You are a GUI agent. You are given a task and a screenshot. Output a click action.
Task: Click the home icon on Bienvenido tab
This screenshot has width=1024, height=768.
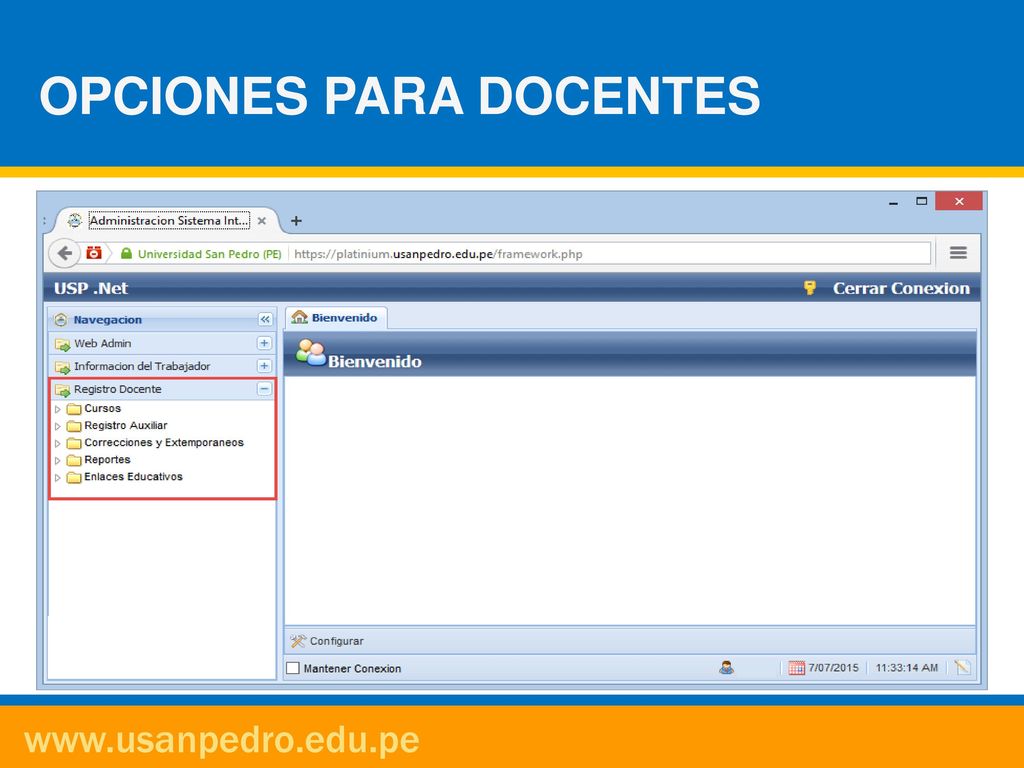click(x=299, y=317)
